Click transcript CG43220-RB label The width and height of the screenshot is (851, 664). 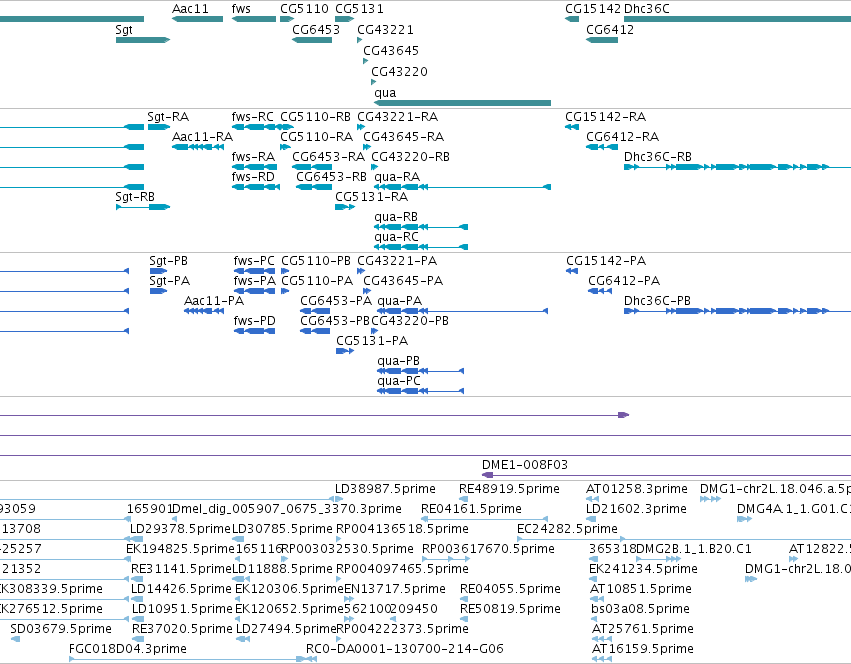(410, 157)
